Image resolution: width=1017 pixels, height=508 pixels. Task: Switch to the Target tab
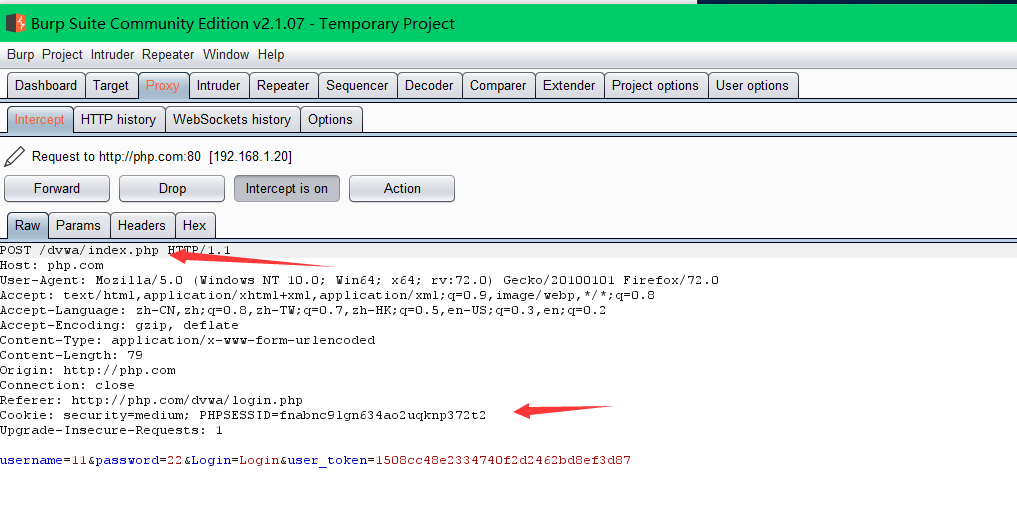[x=111, y=86]
